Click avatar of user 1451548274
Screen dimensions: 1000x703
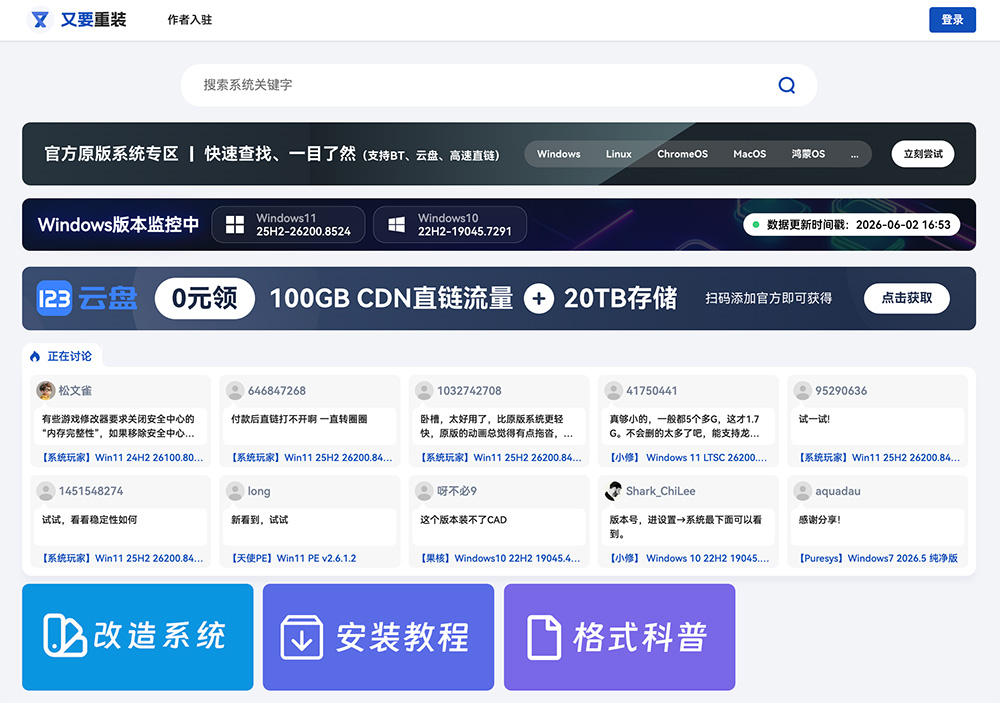(46, 491)
